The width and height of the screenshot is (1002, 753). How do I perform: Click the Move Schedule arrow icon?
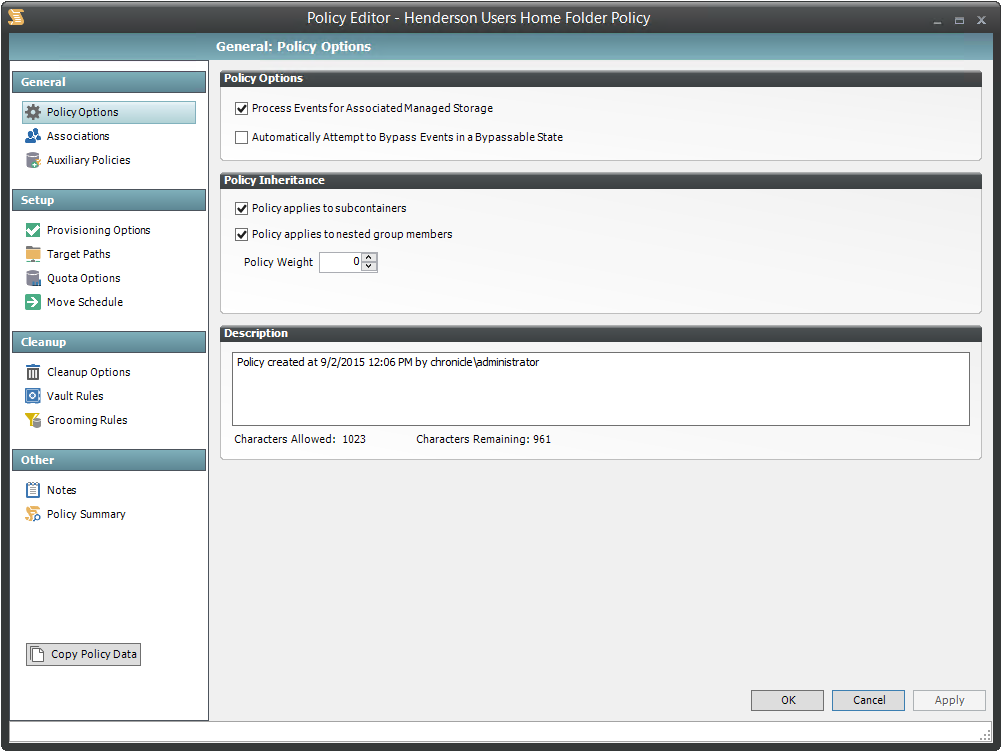point(33,302)
